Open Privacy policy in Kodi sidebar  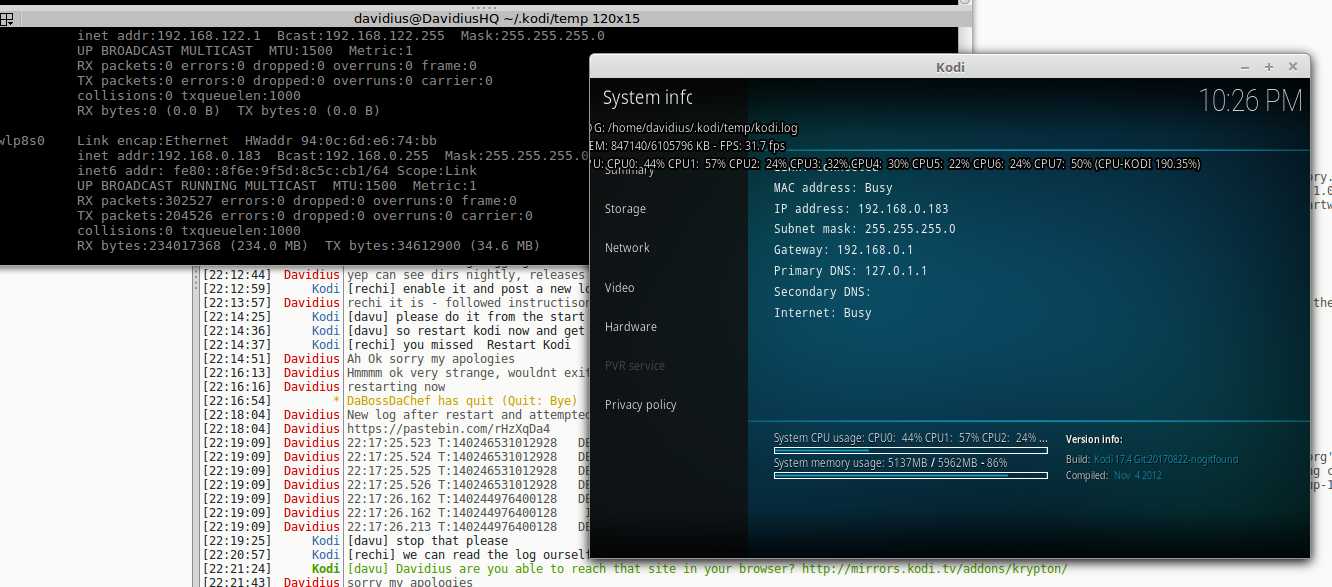[640, 405]
